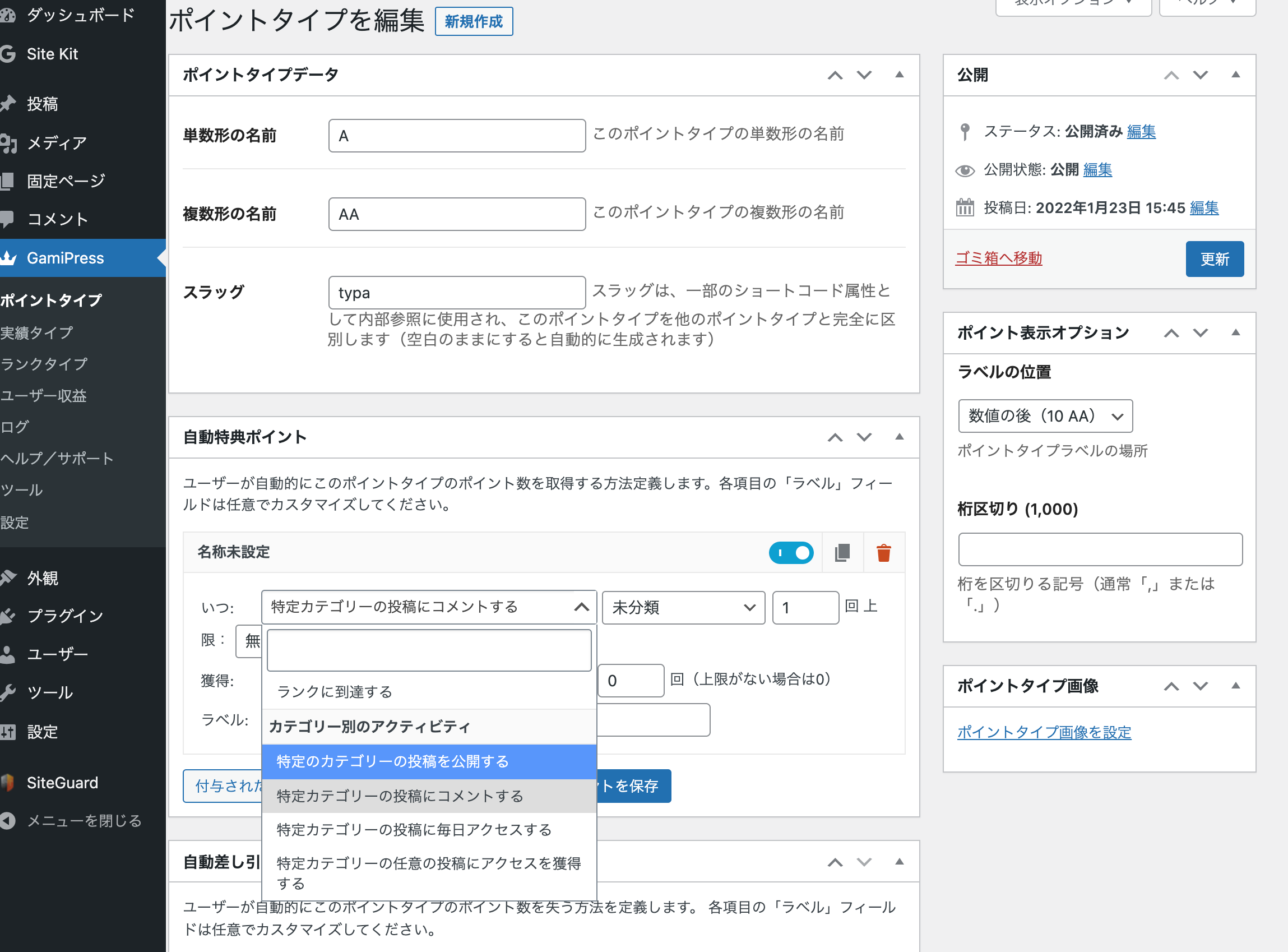Open ラベルの位置 dropdown 数値の後
The image size is (1288, 952).
(x=1045, y=416)
